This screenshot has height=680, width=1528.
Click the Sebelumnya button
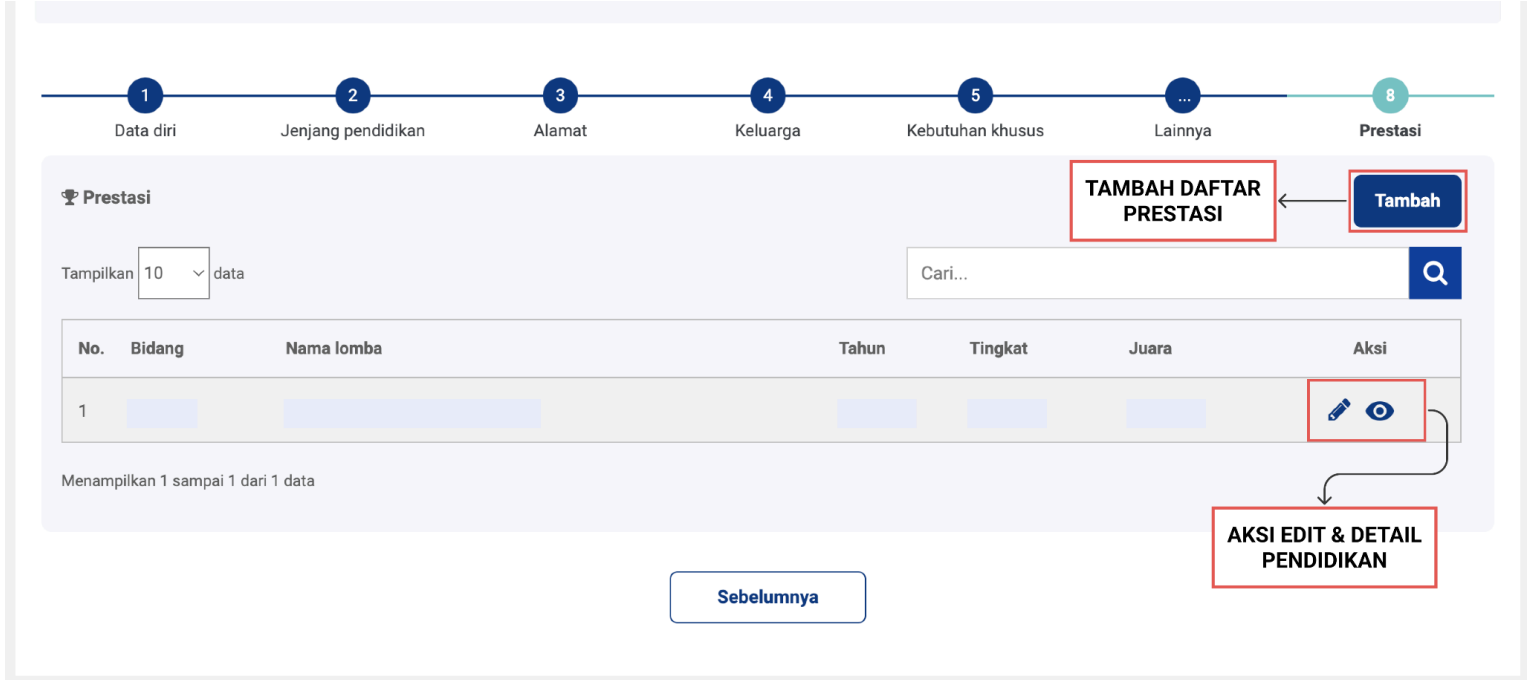(x=767, y=597)
